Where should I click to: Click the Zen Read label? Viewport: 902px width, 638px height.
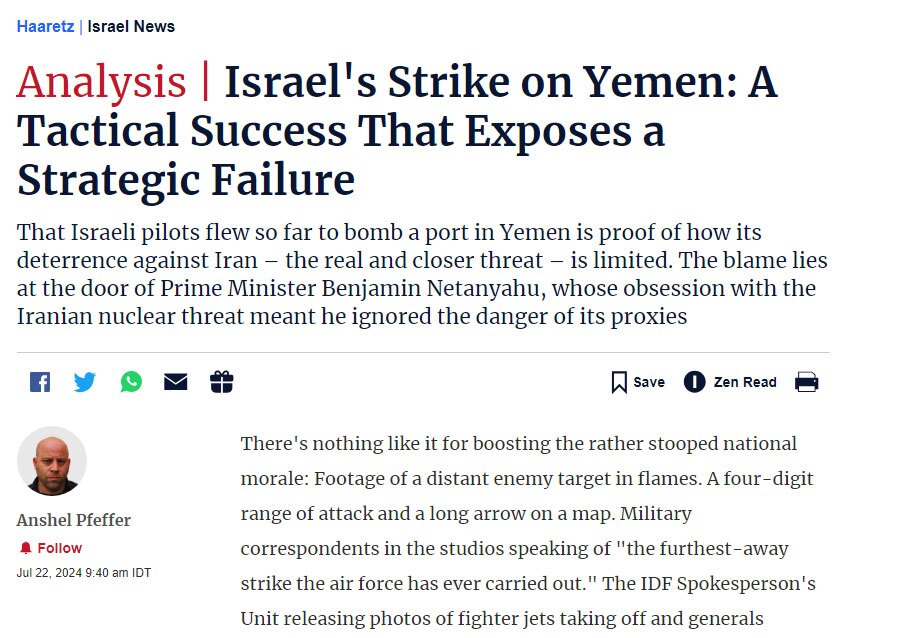(x=745, y=382)
